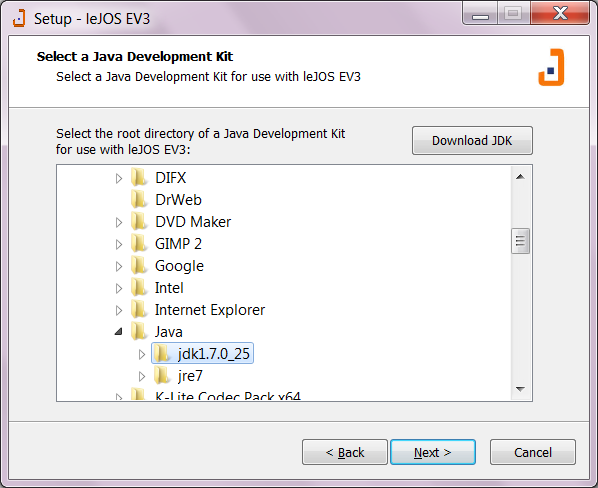Expand the GIMP 2 folder node
Image resolution: width=598 pixels, height=488 pixels.
tap(119, 244)
